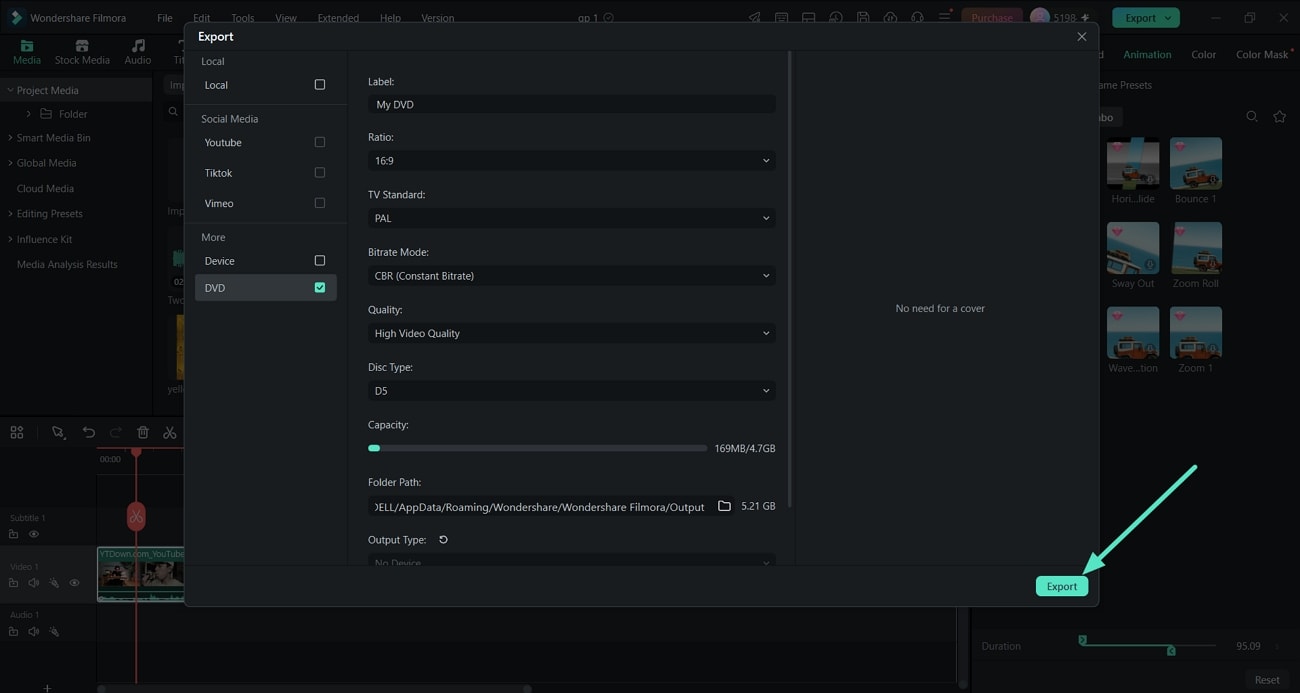Open the Disc Type D5 dropdown
The image size is (1300, 693).
(x=571, y=391)
